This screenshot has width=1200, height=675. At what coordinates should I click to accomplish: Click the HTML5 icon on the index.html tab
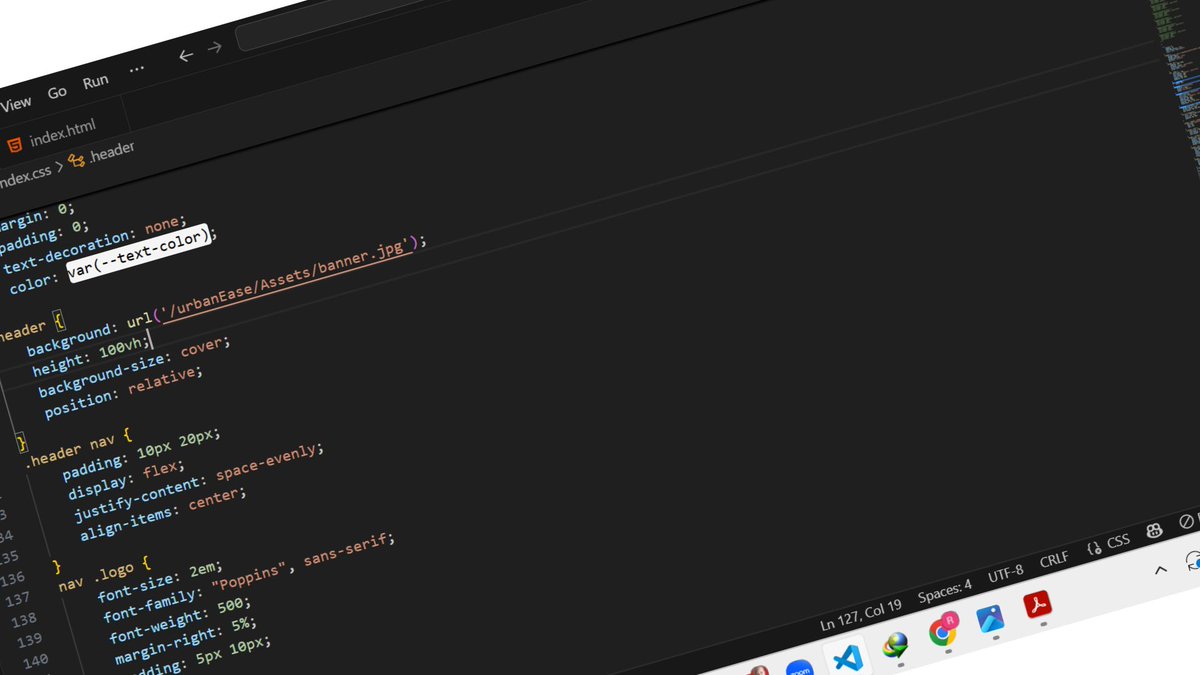click(15, 145)
